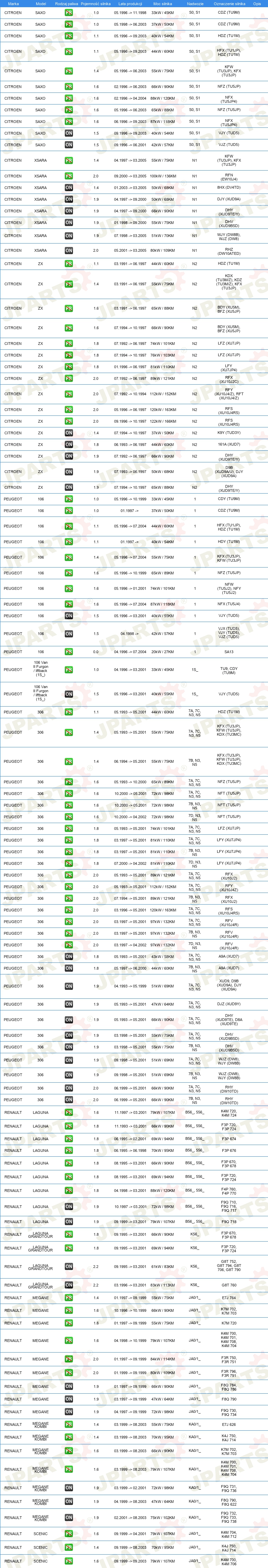Click 'E7J 626' engine code cell
The width and height of the screenshot is (268, 1568).
[229, 1424]
